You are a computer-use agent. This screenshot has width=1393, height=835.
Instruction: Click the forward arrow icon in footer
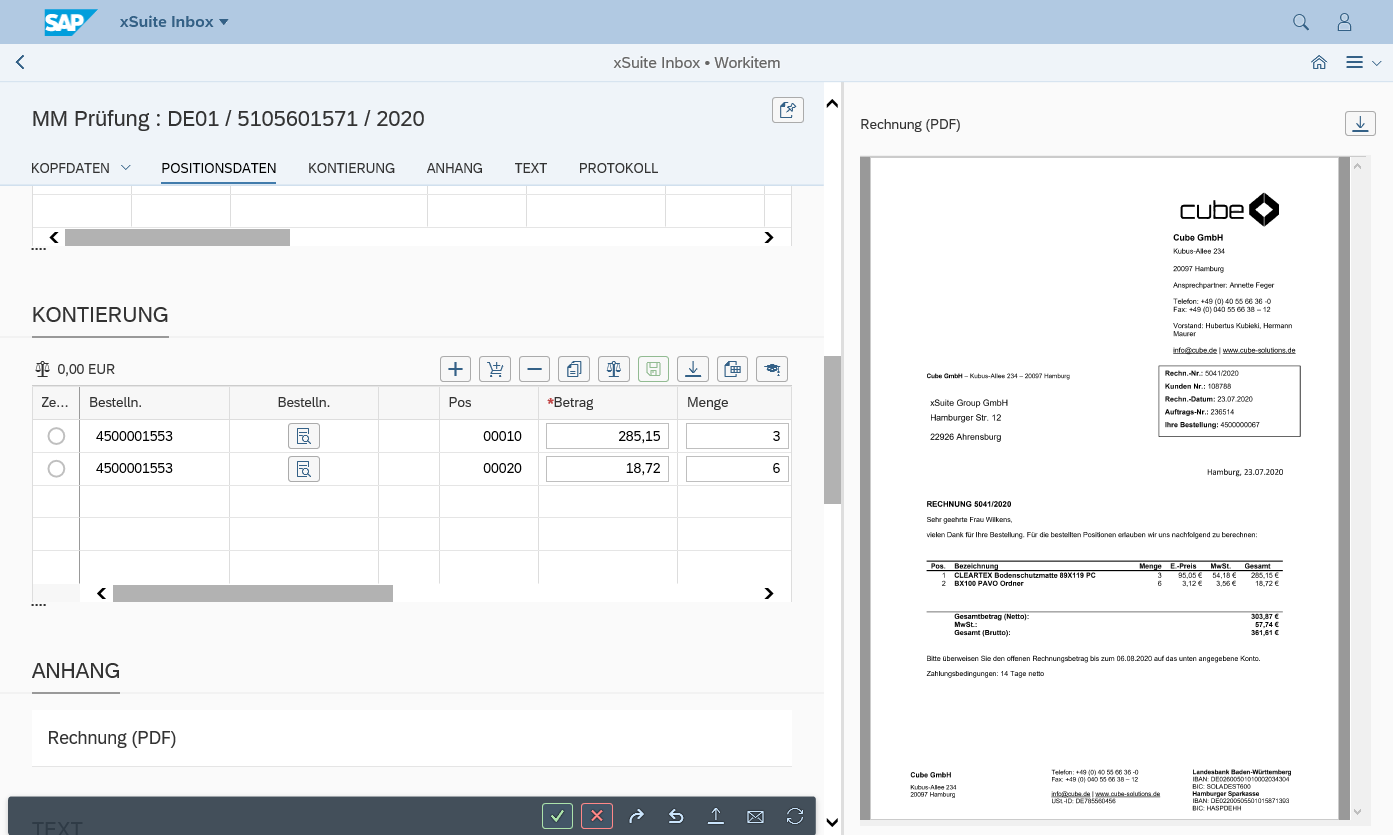636,816
